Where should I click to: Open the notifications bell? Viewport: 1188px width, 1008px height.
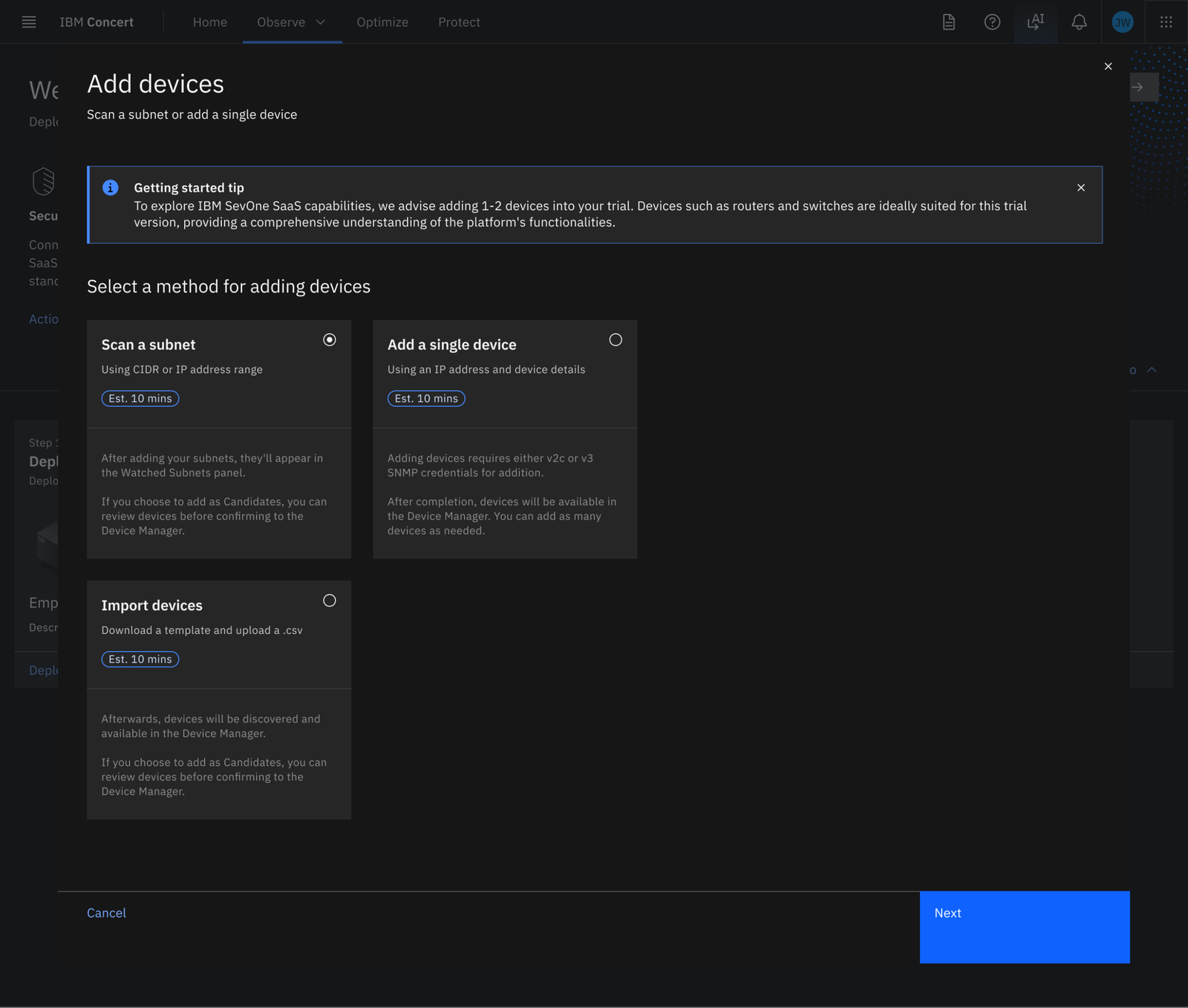click(1079, 22)
